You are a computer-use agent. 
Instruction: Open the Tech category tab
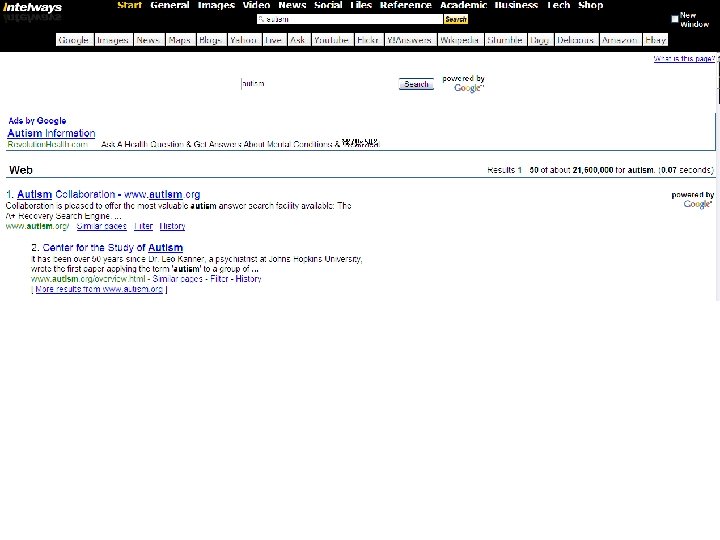(x=558, y=5)
